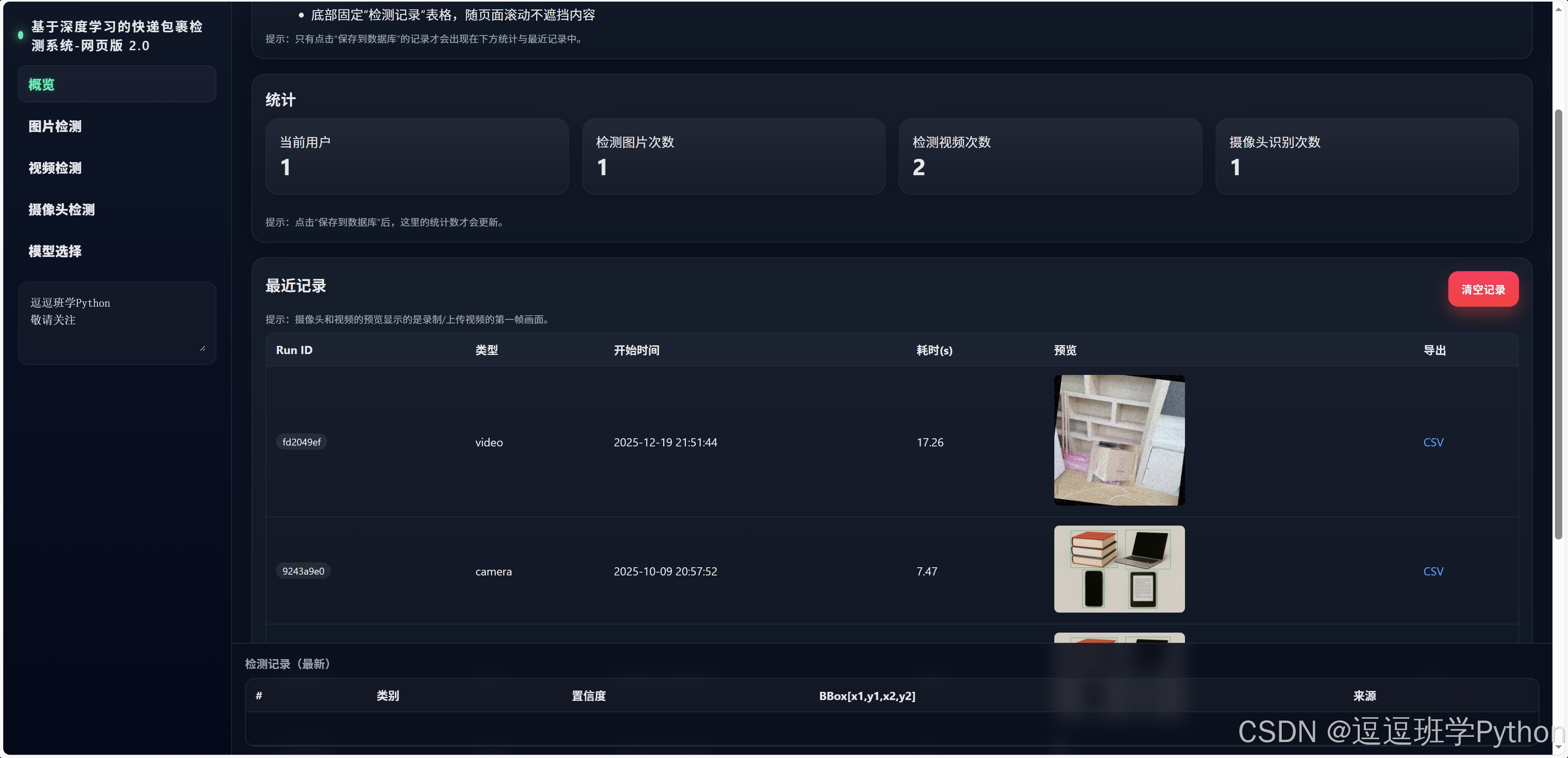The image size is (1568, 758).
Task: Select the 当前用户 statistics card
Action: [x=417, y=156]
